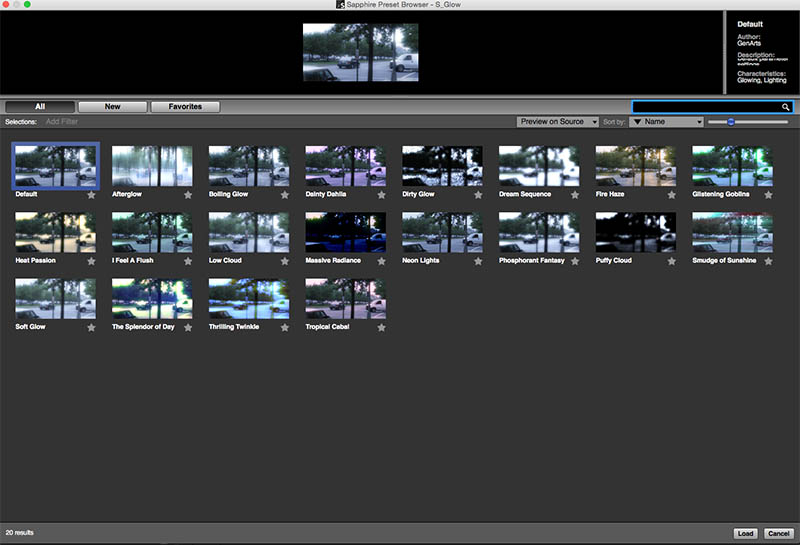The height and width of the screenshot is (545, 800).
Task: Click the 'GenArts' author text
Action: [749, 43]
